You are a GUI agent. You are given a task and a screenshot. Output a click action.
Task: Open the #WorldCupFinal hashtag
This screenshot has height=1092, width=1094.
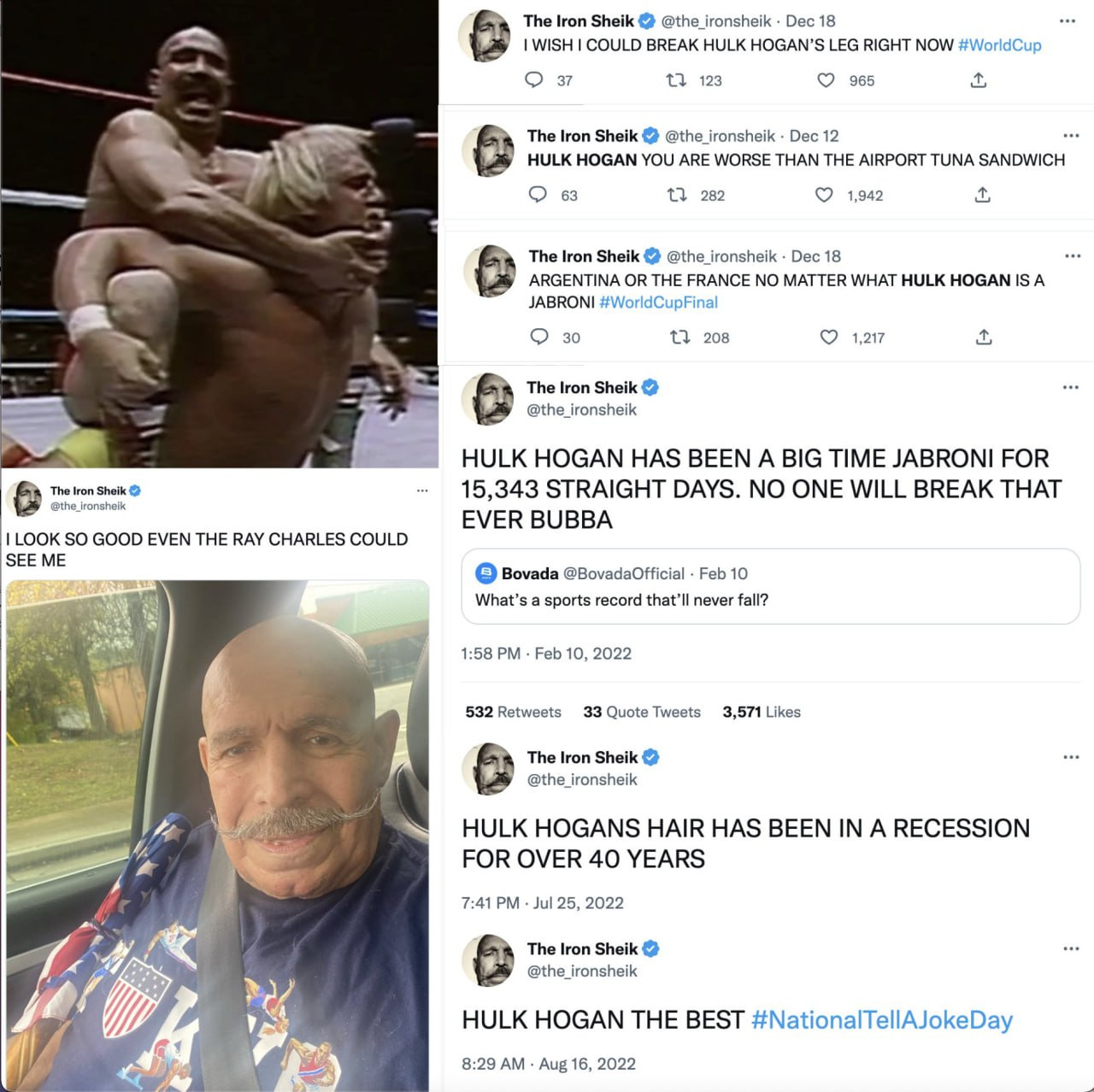tap(658, 302)
